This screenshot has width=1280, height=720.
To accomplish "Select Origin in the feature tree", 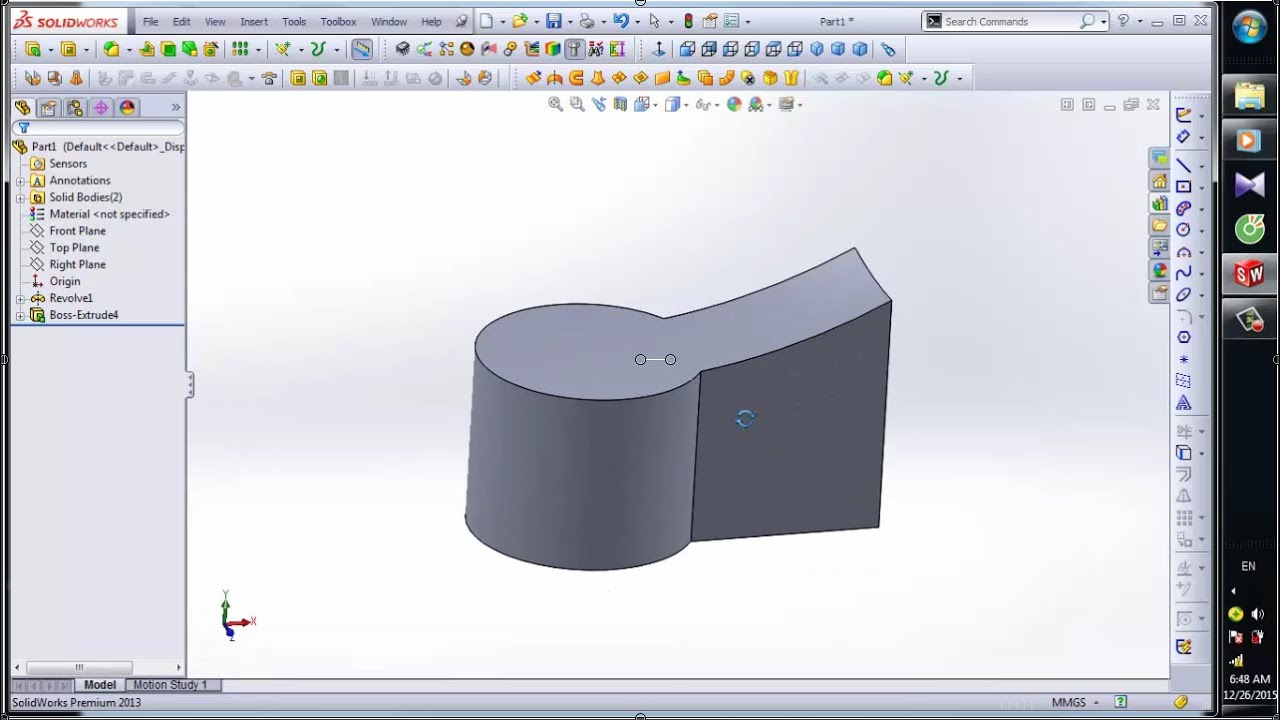I will tap(65, 282).
